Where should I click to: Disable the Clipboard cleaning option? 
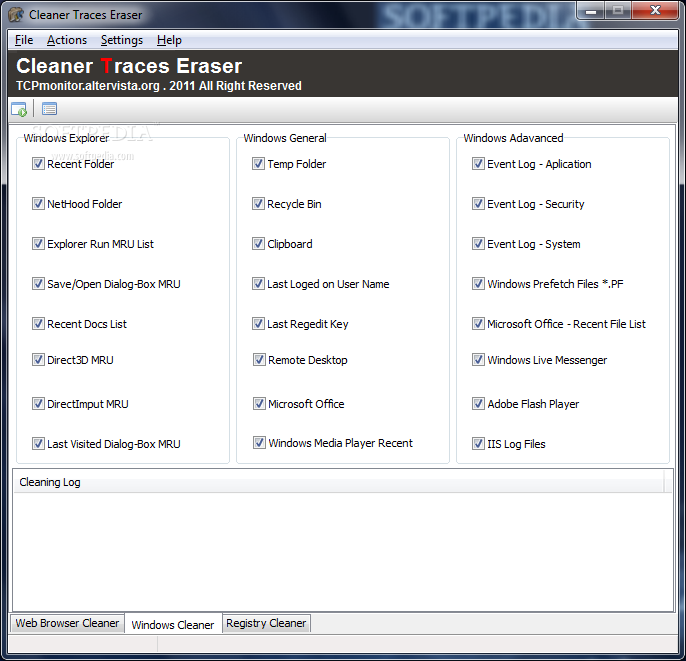258,244
